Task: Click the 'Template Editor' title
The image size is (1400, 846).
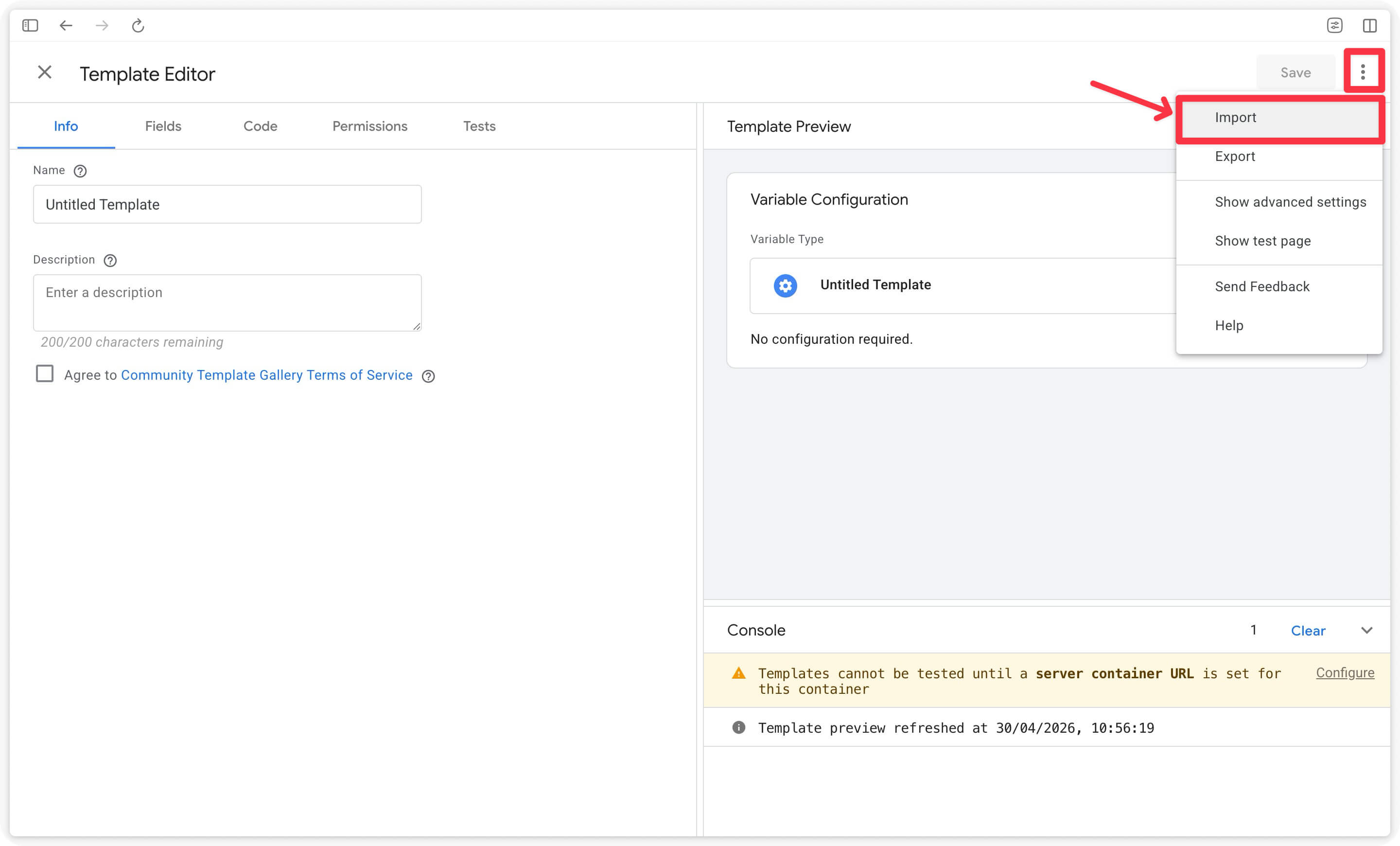Action: [x=147, y=74]
